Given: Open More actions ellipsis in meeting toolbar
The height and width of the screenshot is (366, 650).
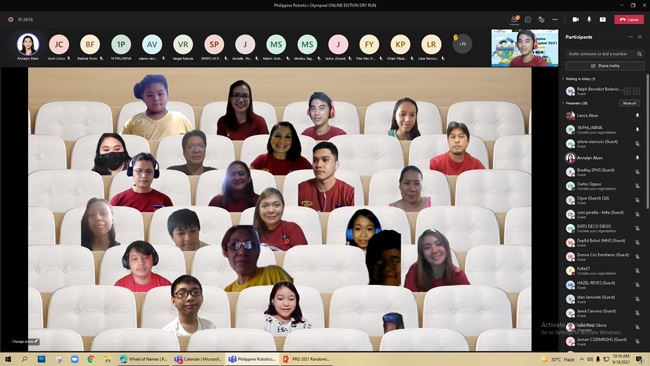Looking at the screenshot, I should pyautogui.click(x=555, y=19).
